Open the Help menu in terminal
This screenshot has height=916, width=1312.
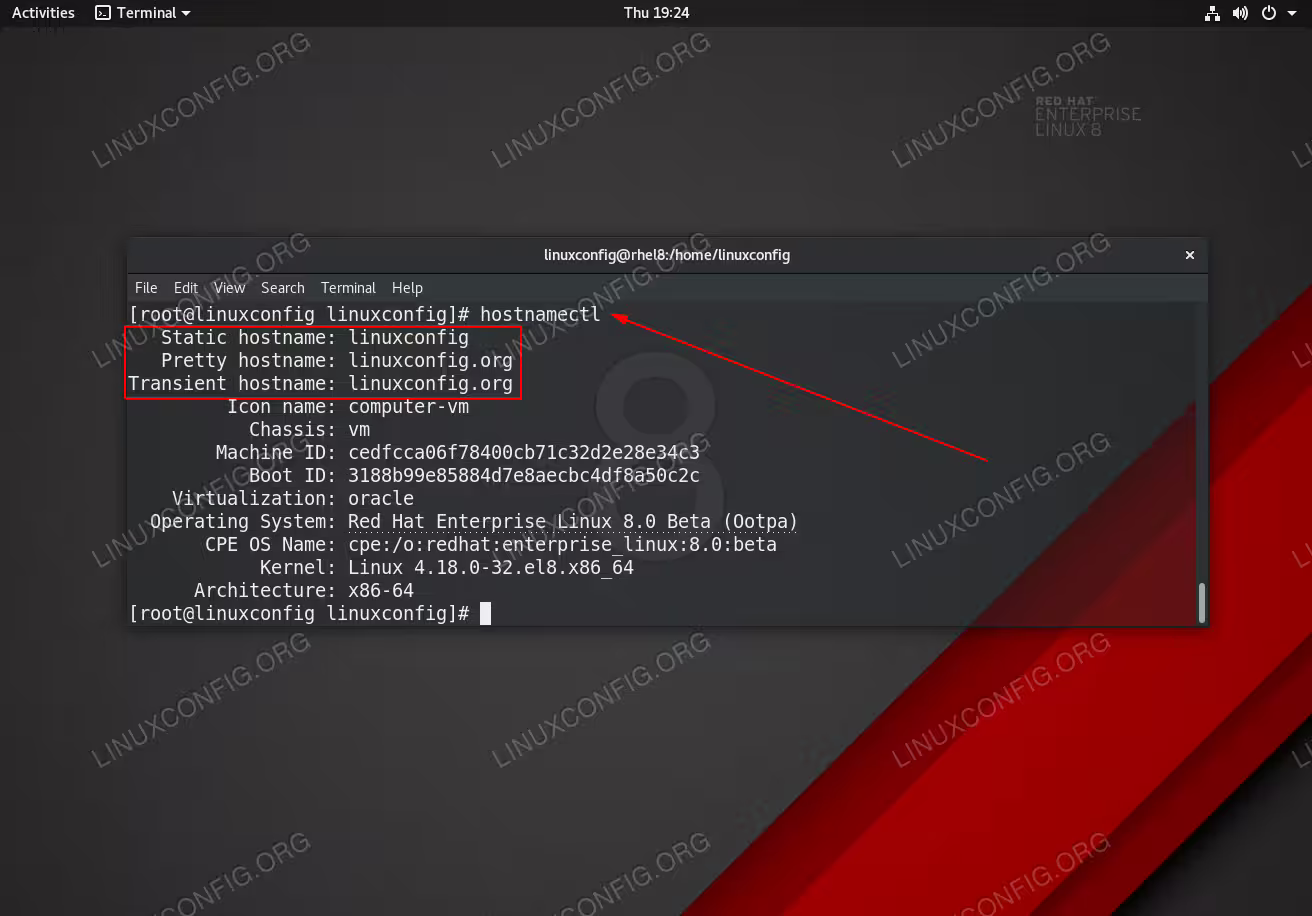click(407, 287)
